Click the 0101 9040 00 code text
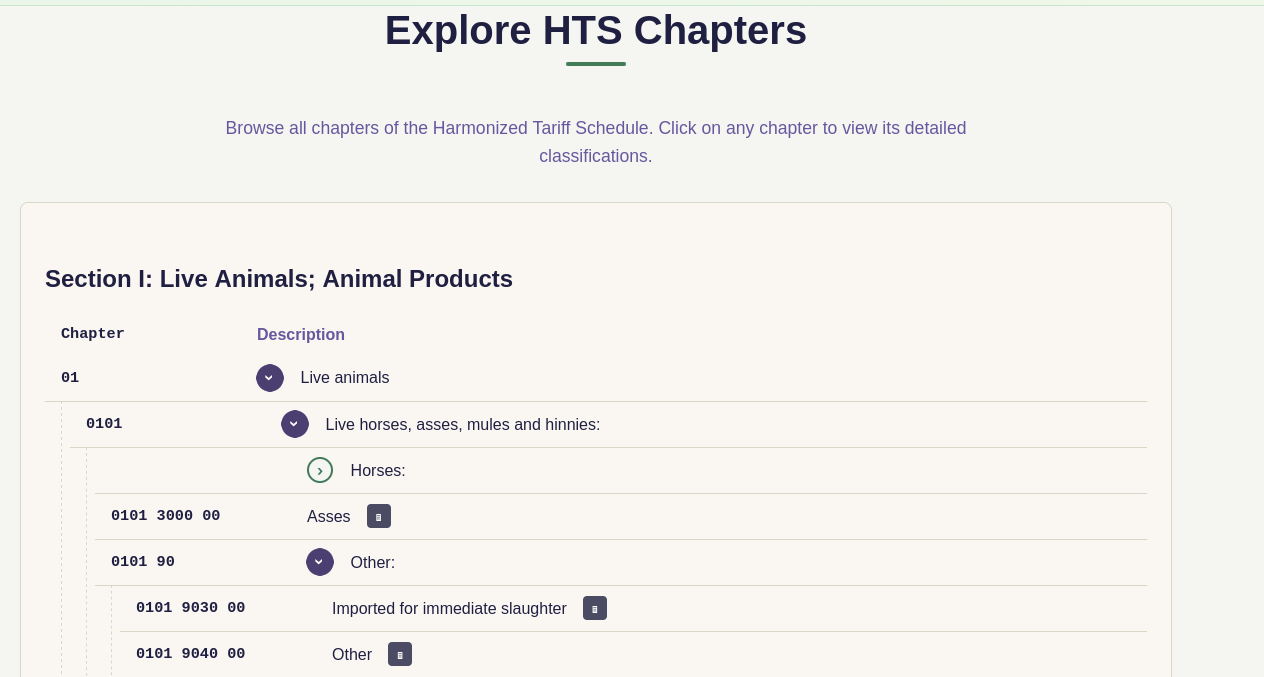Viewport: 1264px width, 677px height. (190, 654)
